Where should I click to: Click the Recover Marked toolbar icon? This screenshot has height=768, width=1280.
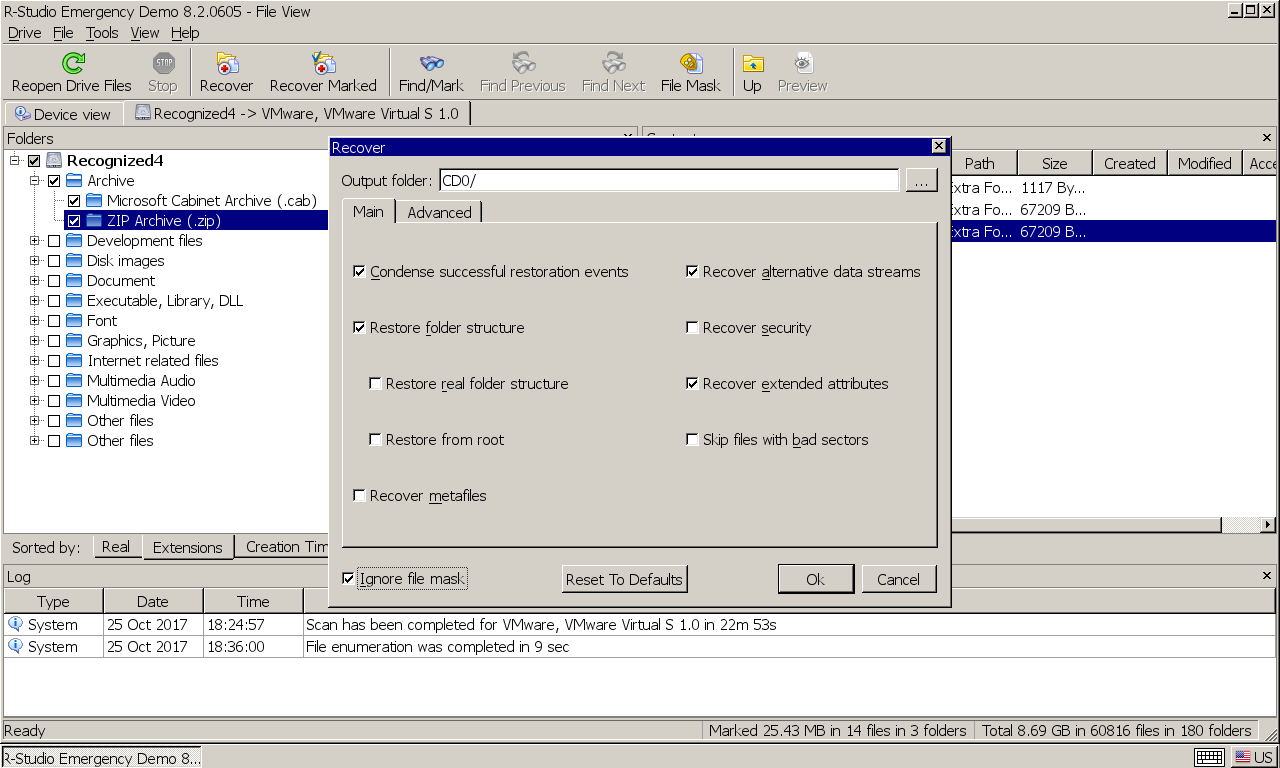pyautogui.click(x=323, y=64)
